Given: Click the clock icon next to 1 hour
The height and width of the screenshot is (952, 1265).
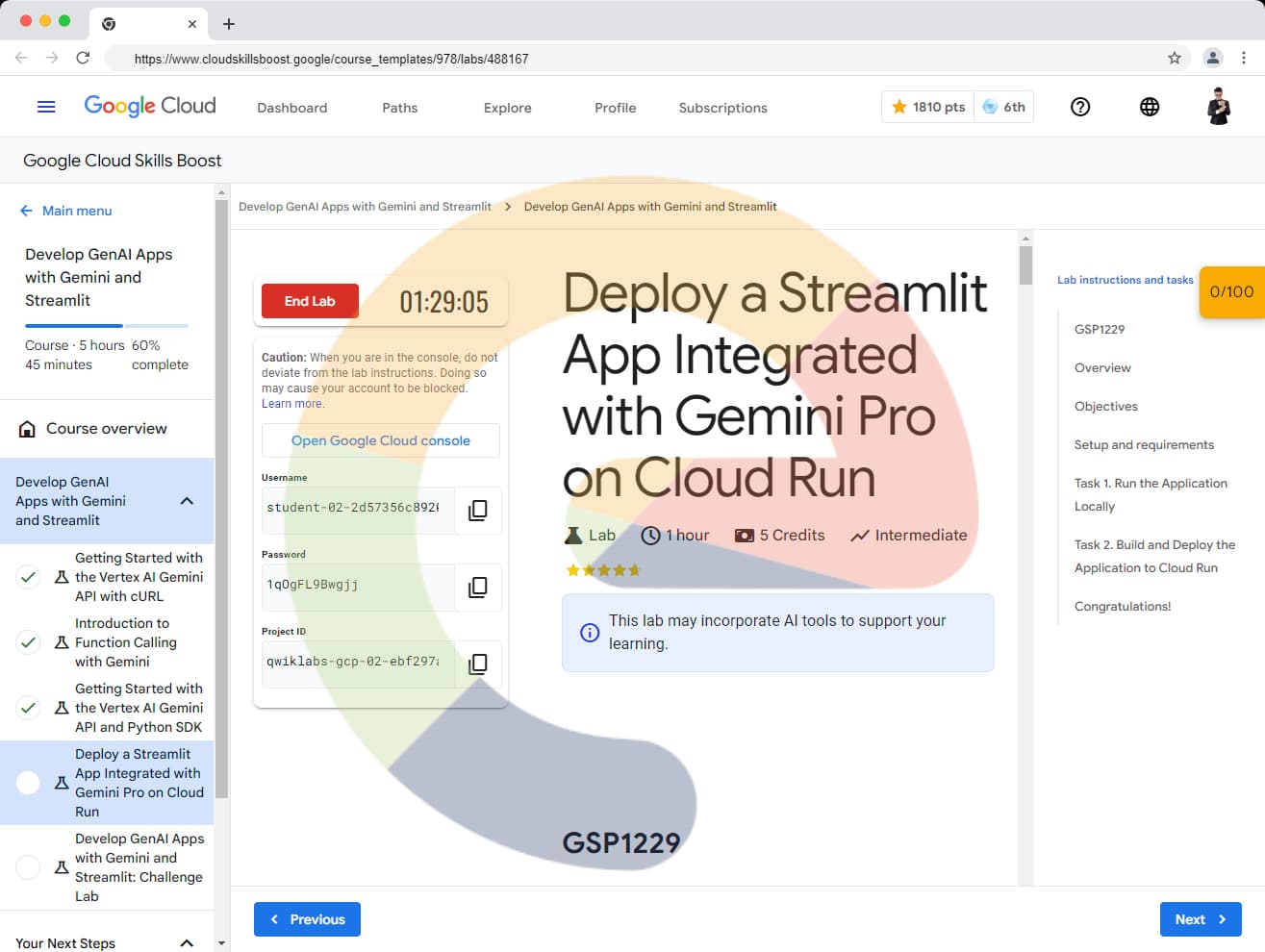Looking at the screenshot, I should [x=650, y=536].
